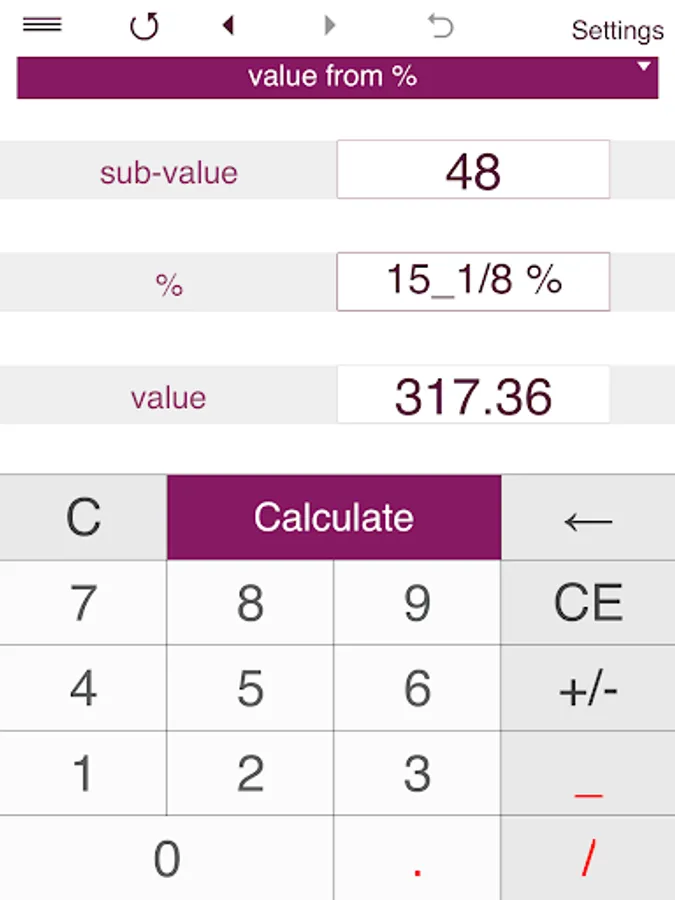Go to previous with left triangle

click(228, 26)
